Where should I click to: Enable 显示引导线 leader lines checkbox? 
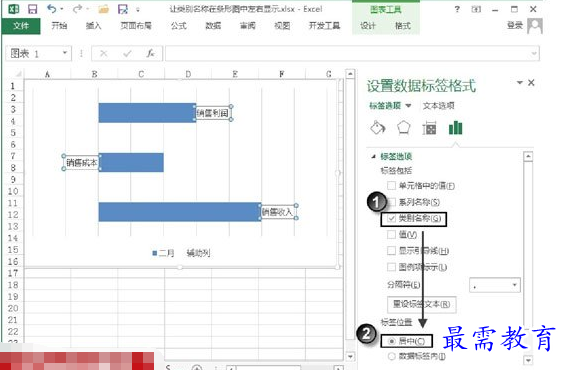click(391, 251)
